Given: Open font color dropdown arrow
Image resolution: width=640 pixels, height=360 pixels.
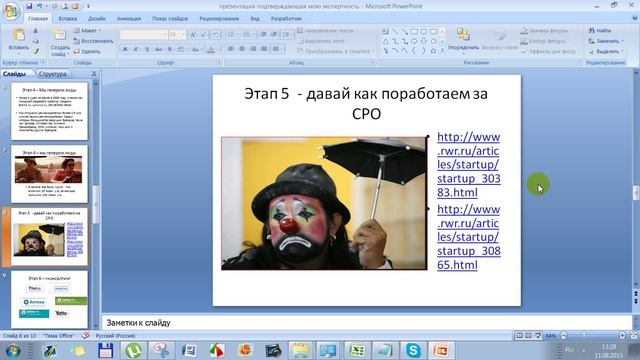Looking at the screenshot, I should point(218,49).
